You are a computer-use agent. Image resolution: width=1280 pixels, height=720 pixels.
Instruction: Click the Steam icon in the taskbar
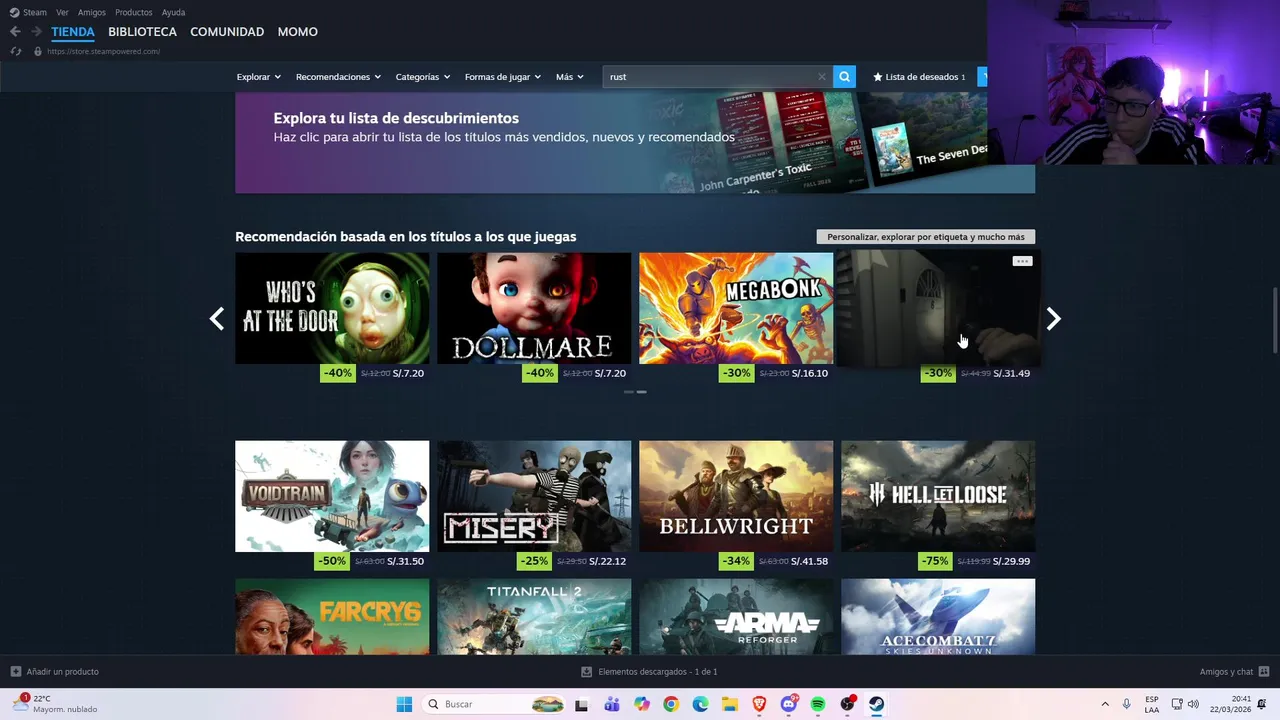tap(877, 704)
